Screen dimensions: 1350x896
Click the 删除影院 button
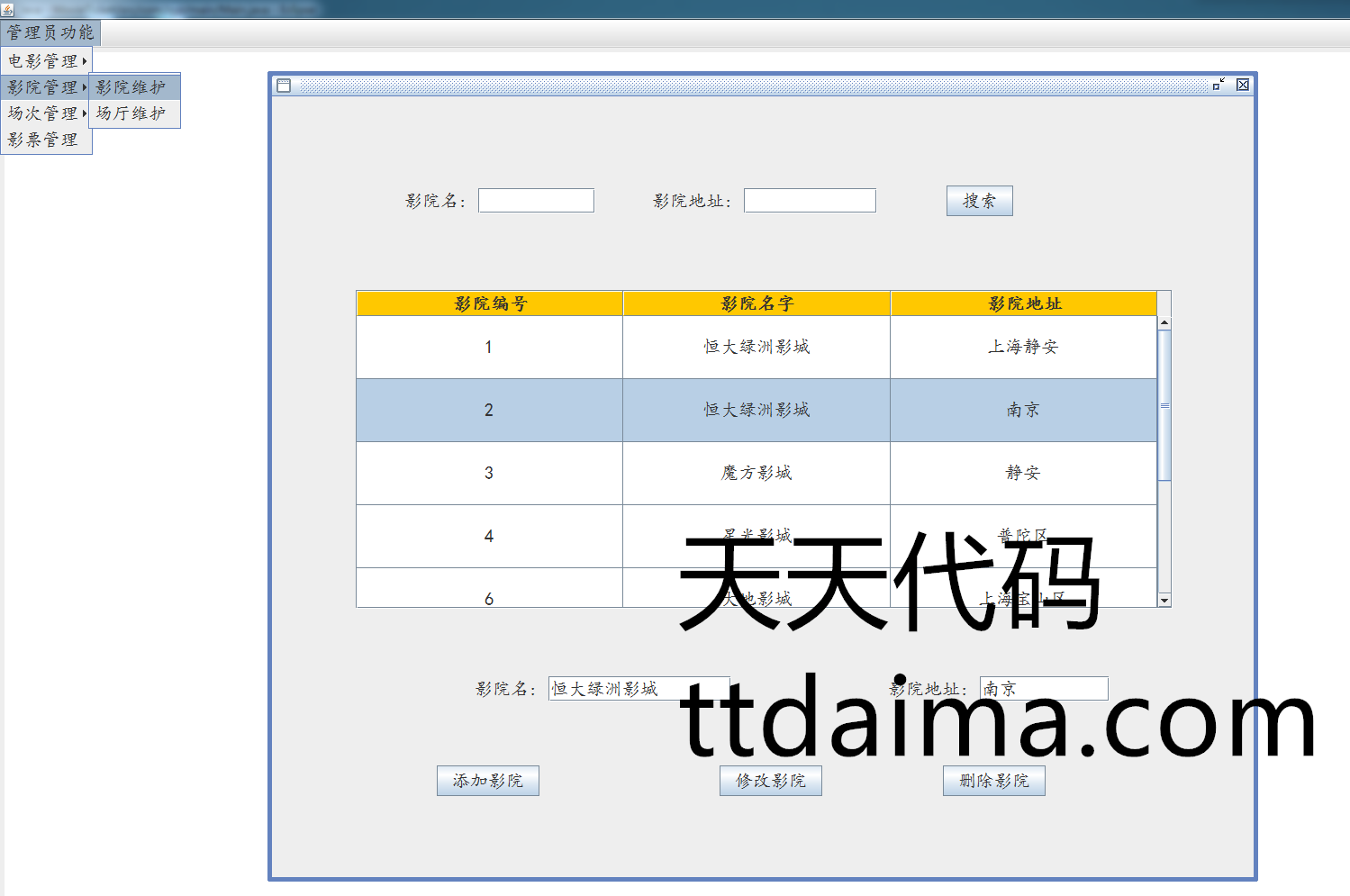(993, 781)
